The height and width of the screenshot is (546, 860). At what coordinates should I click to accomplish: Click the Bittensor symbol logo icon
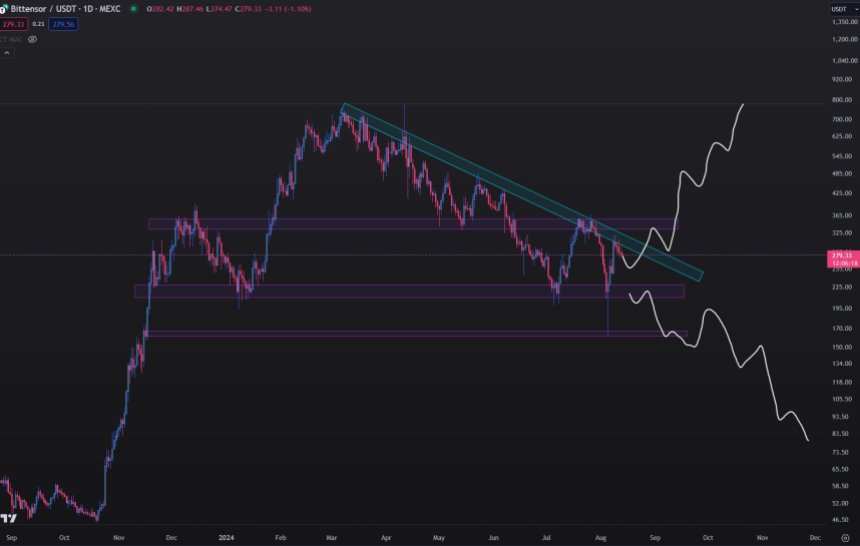click(x=5, y=9)
